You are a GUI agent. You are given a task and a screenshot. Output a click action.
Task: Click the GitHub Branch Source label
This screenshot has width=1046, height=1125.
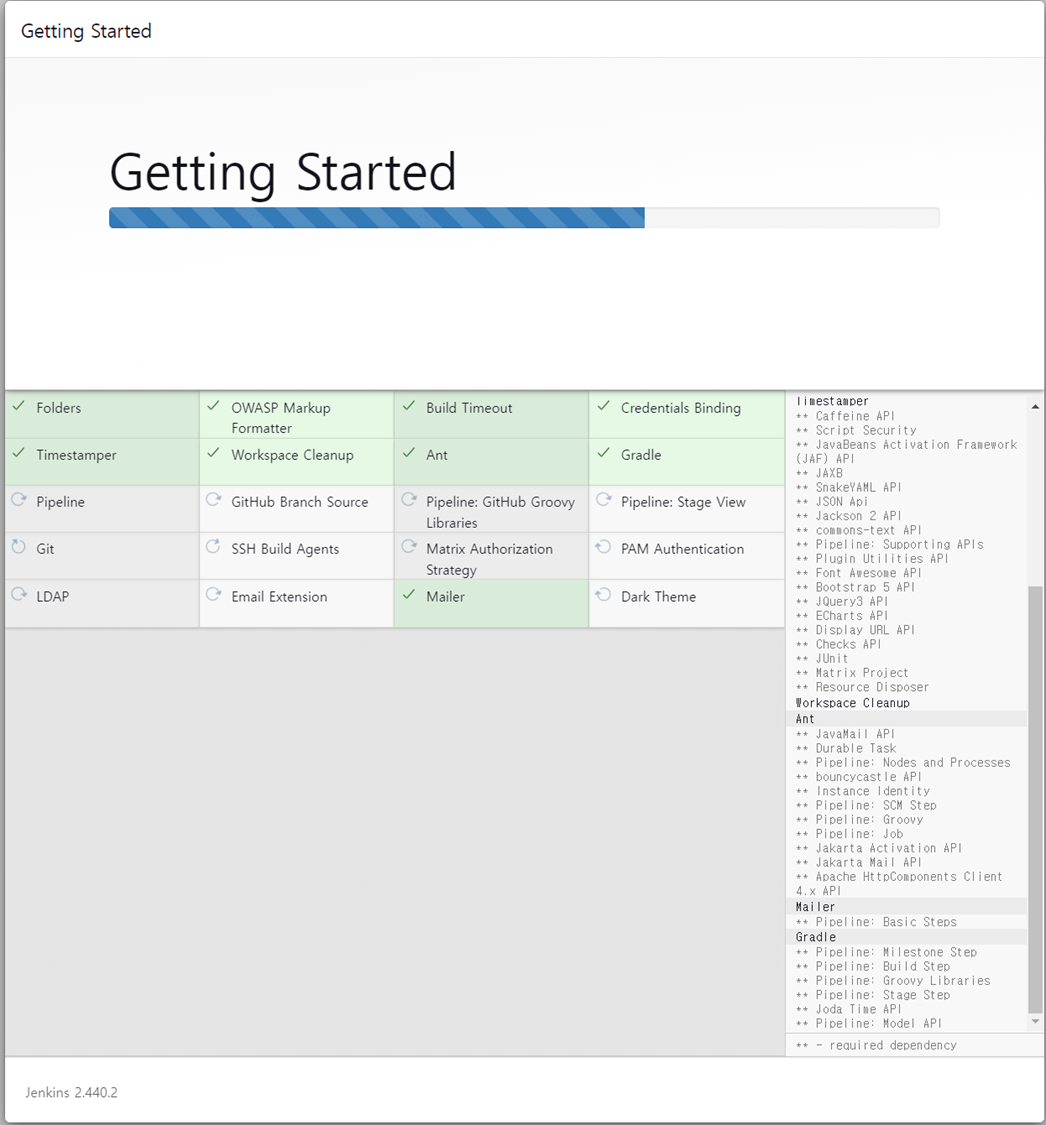(300, 502)
